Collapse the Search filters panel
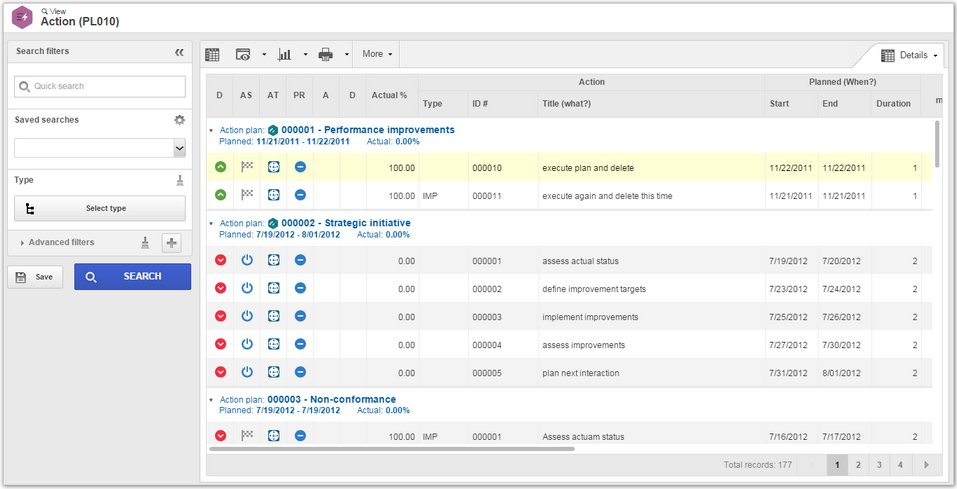The width and height of the screenshot is (957, 489). point(179,53)
